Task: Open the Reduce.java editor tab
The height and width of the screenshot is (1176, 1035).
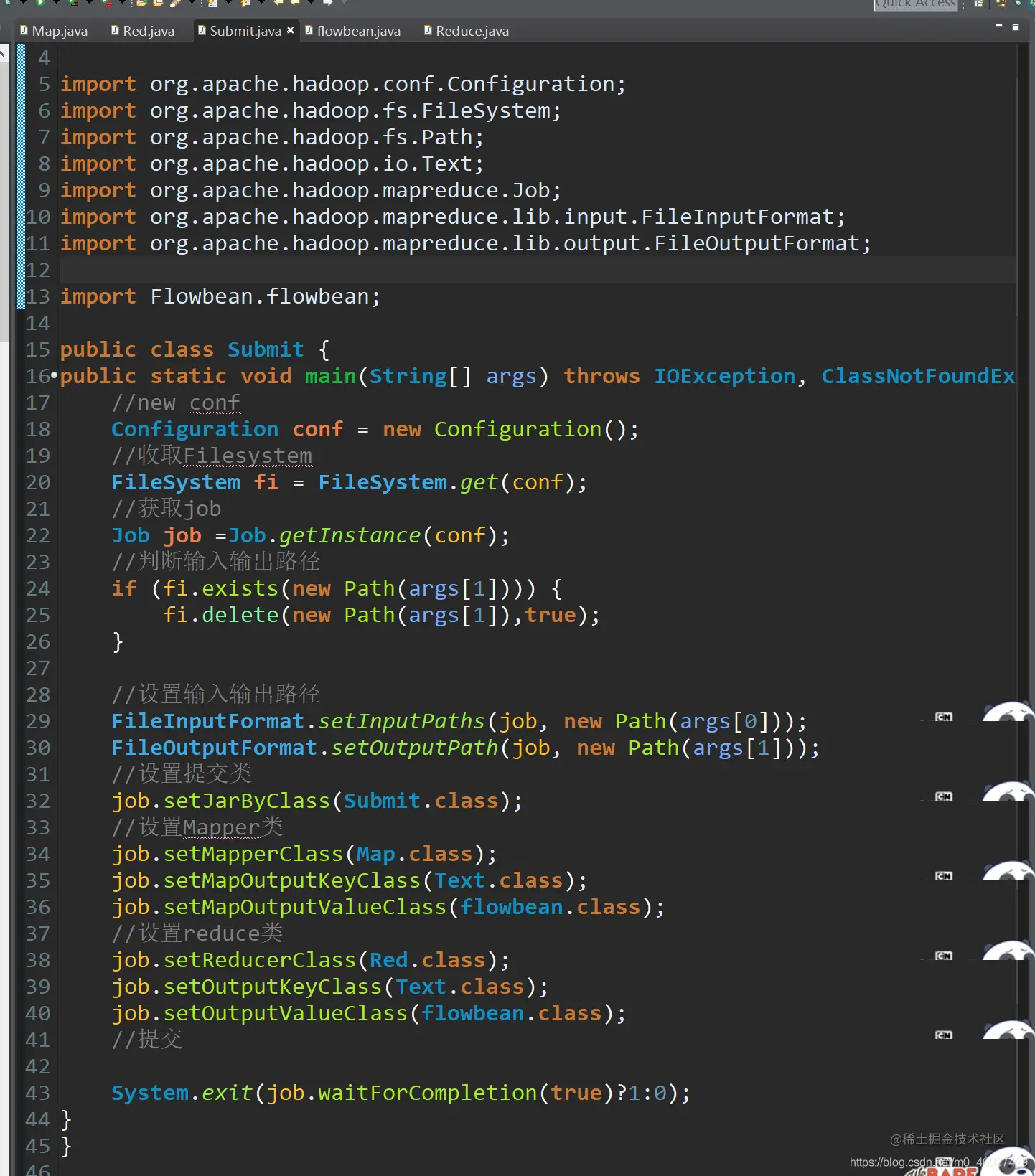Action: pos(466,31)
